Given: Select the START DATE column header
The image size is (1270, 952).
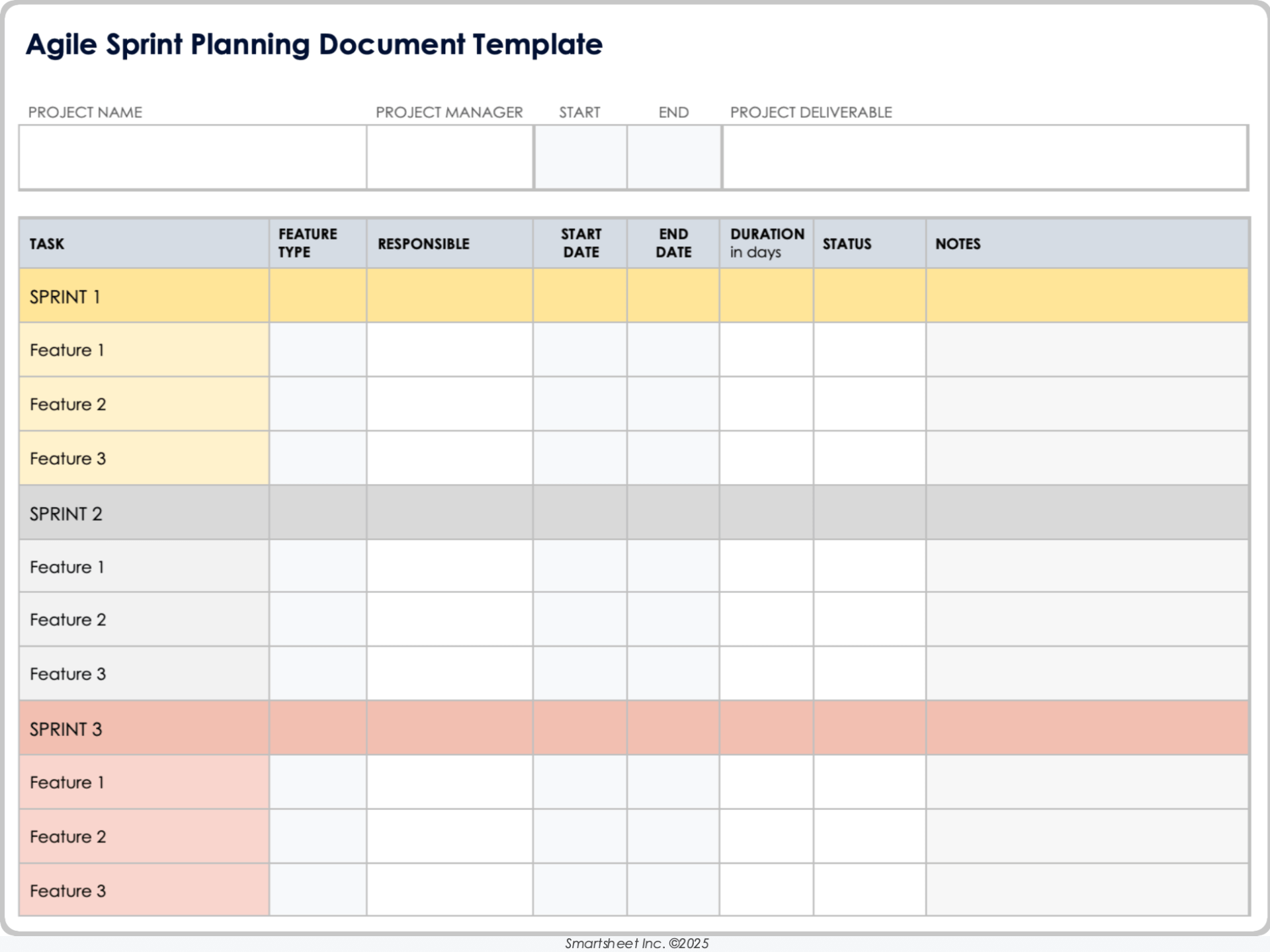Looking at the screenshot, I should pyautogui.click(x=581, y=243).
